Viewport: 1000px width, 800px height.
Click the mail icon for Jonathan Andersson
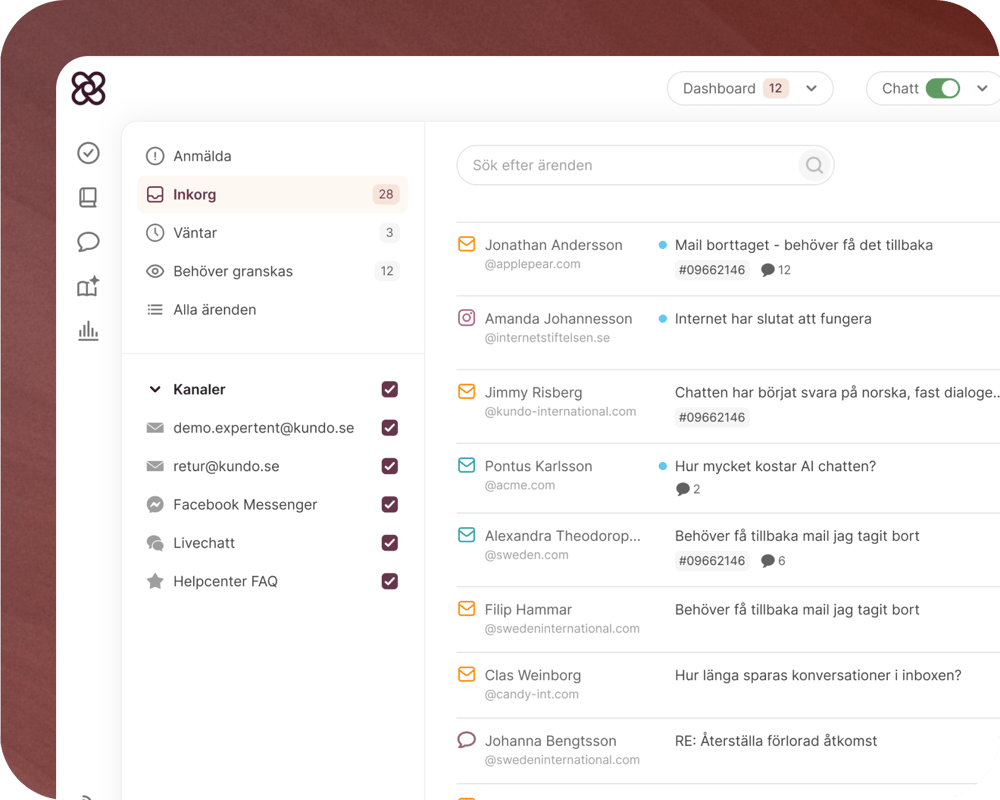point(467,244)
